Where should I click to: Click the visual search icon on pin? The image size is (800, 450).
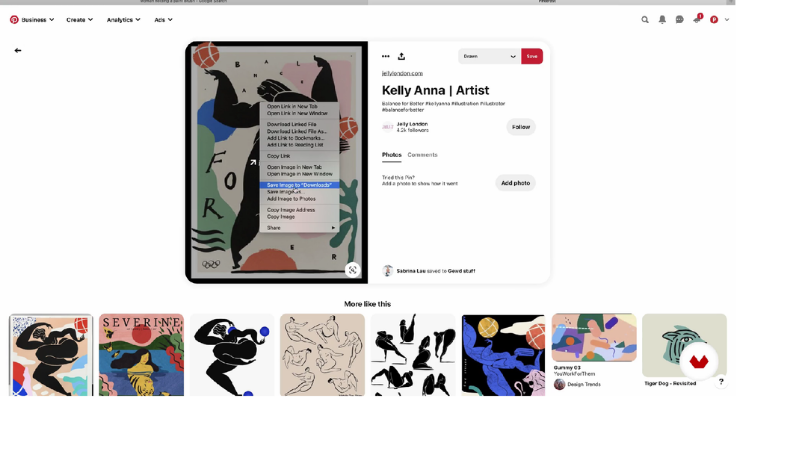(353, 270)
